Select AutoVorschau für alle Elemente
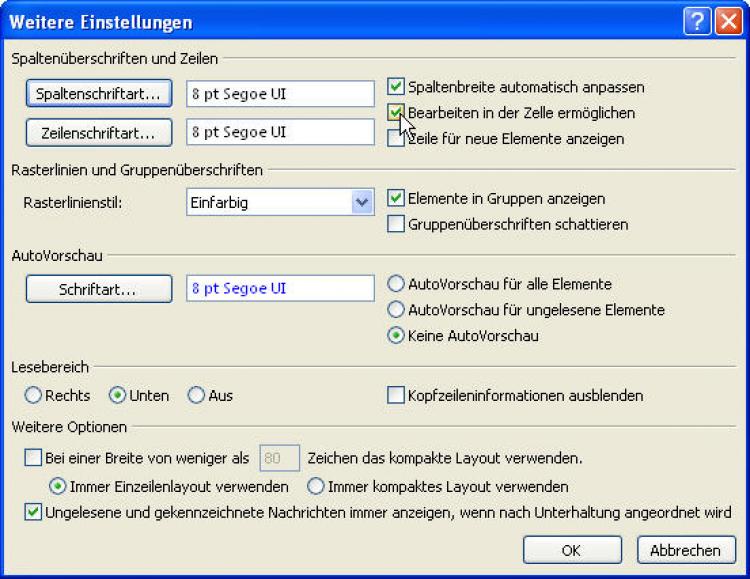The image size is (750, 579). (x=396, y=284)
